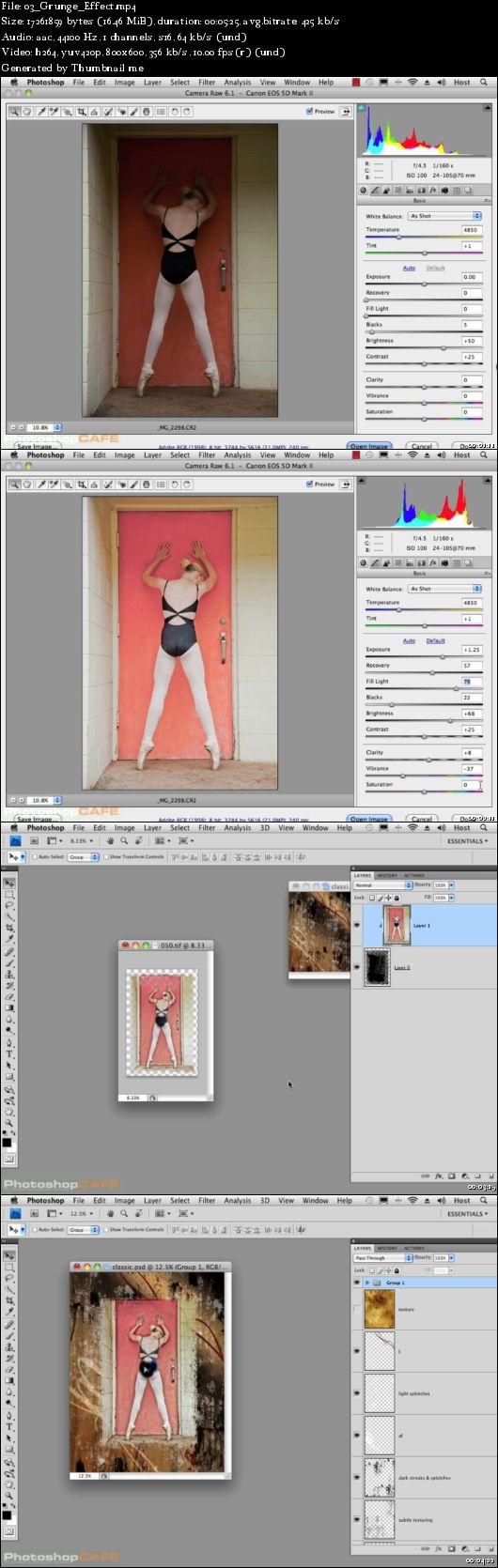
Task: Open 3D menu in the 050.tif workspace menu bar
Action: [265, 828]
